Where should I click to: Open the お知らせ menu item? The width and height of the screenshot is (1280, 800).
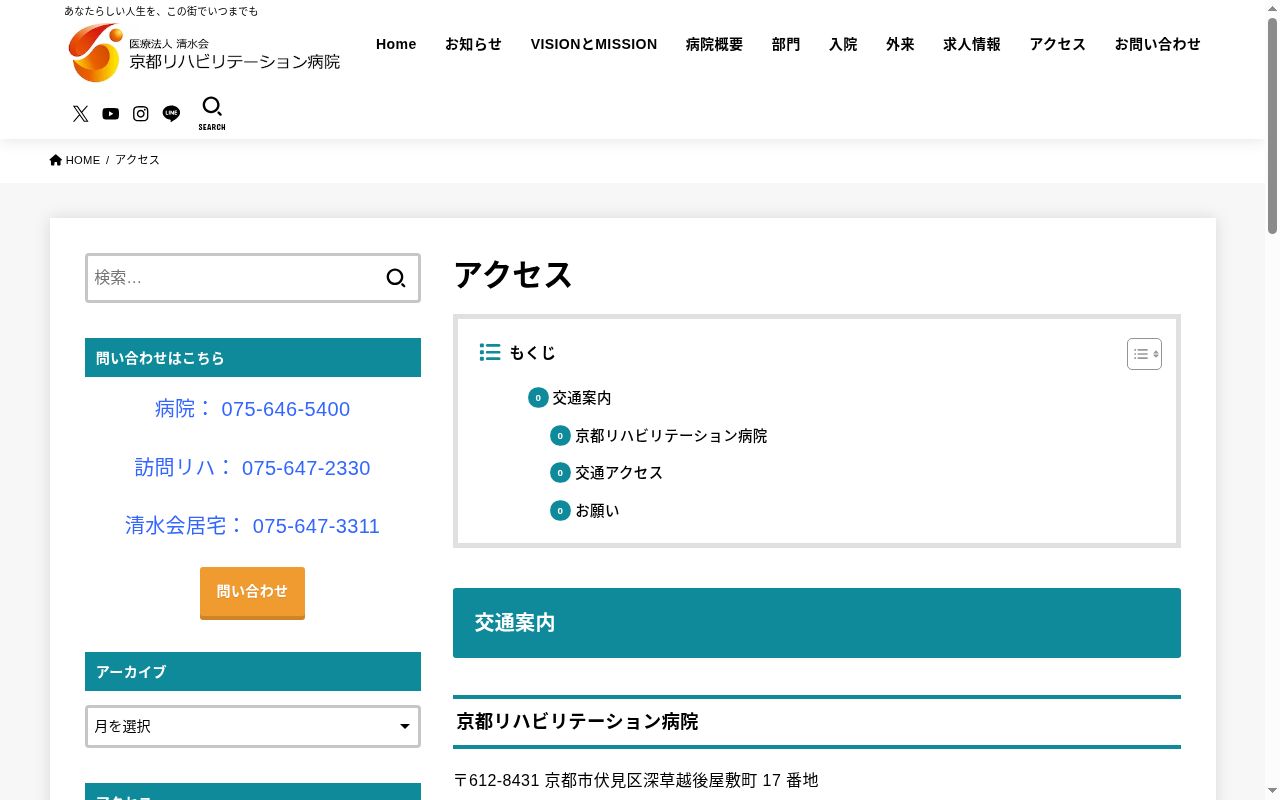473,44
